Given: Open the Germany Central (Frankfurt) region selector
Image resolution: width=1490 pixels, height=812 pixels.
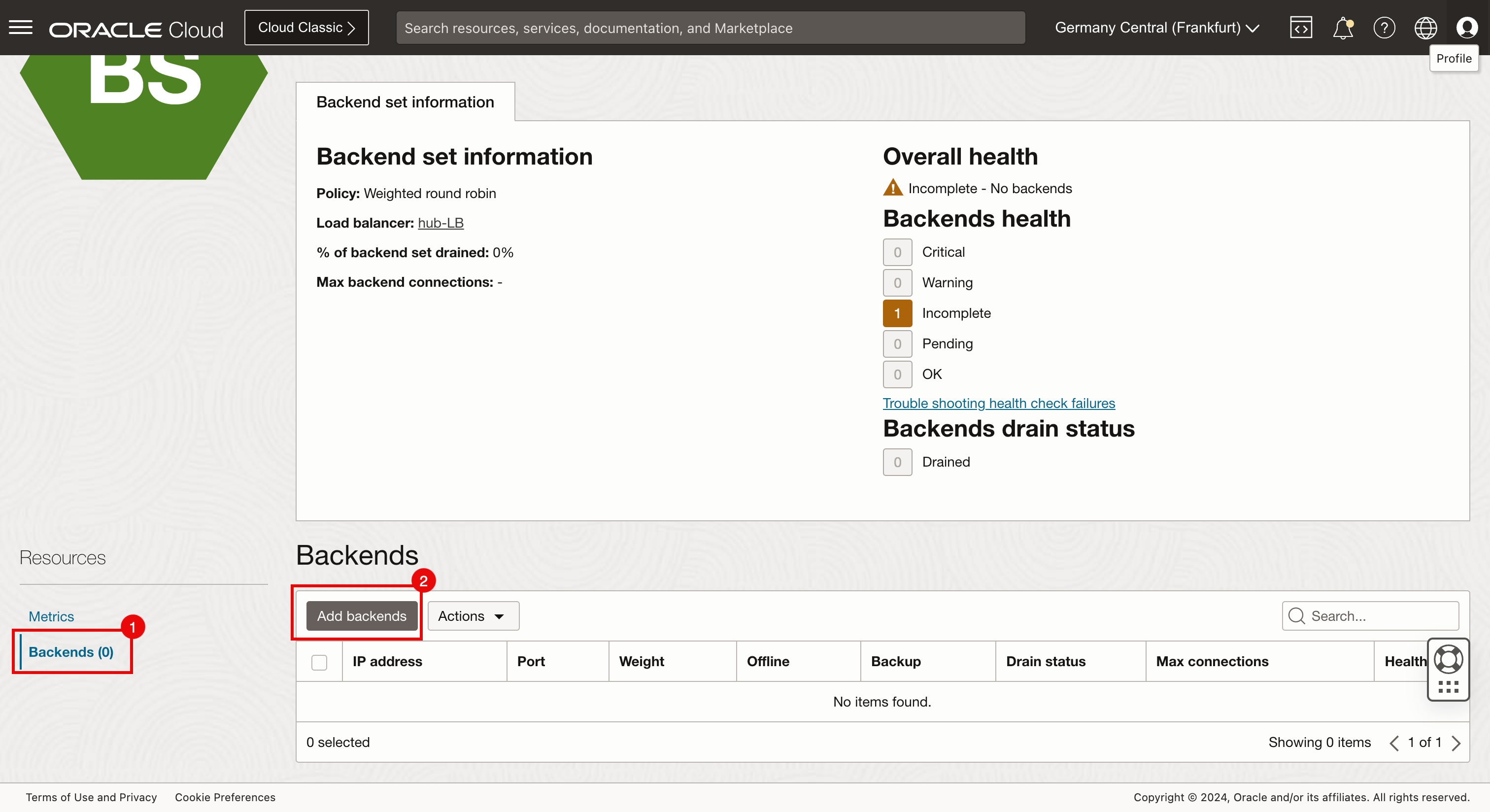Looking at the screenshot, I should 1157,28.
